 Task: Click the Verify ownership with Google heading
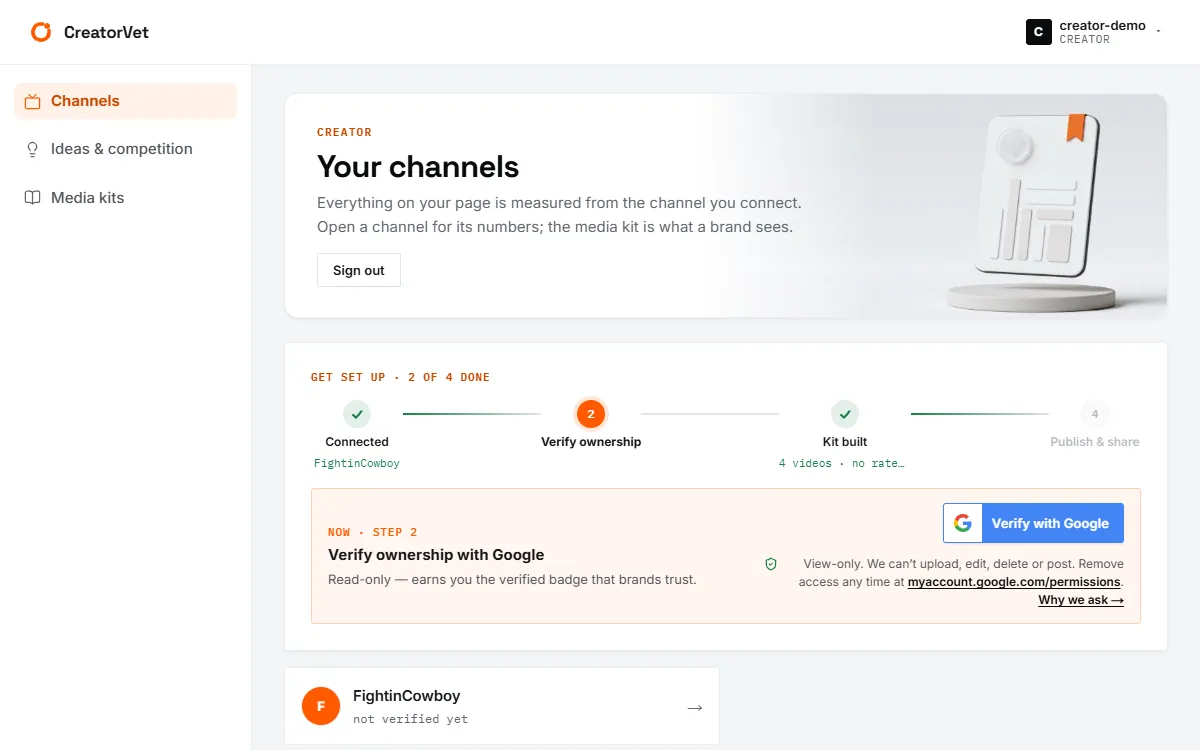click(436, 555)
